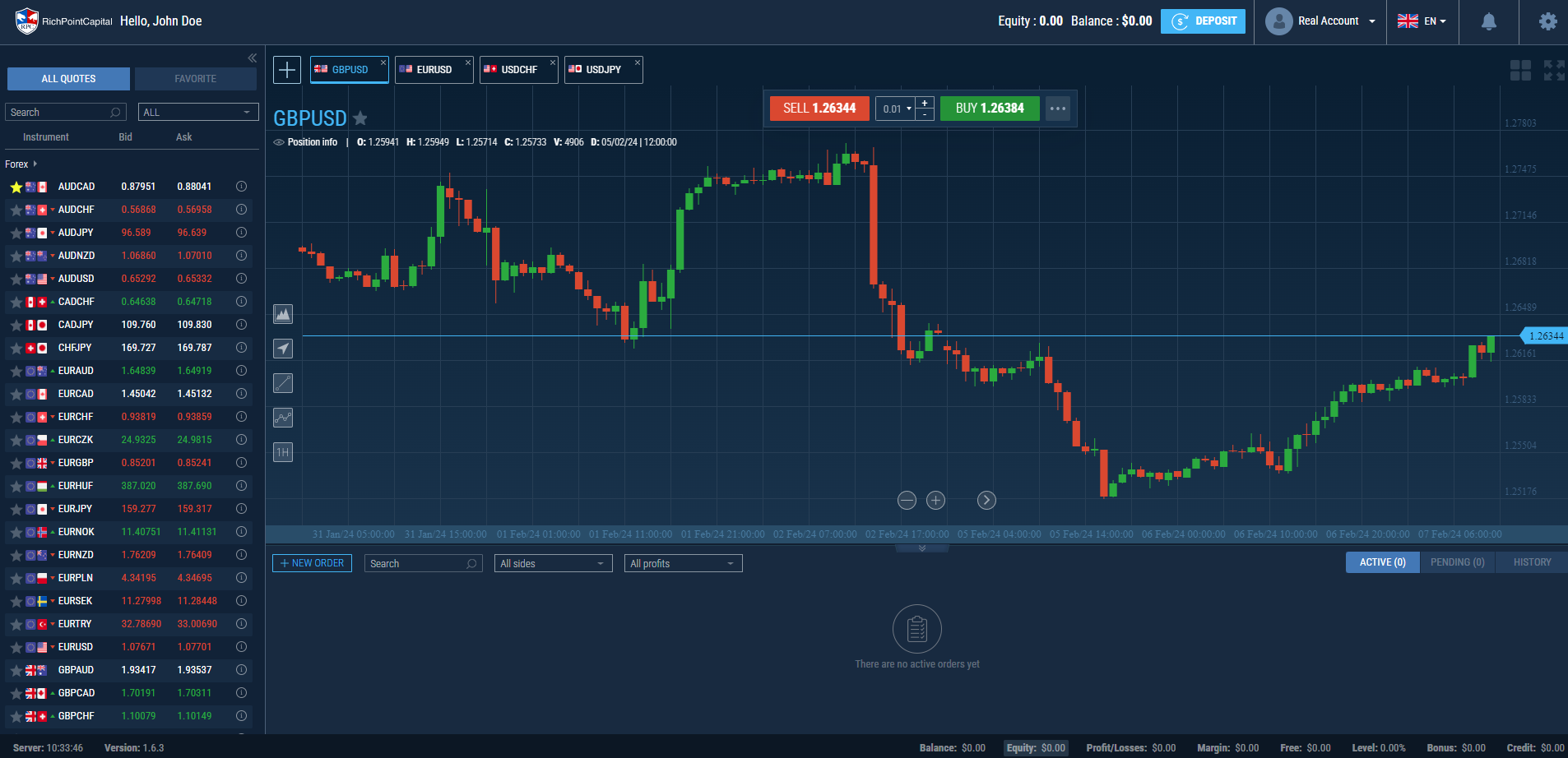
Task: Switch to the EURUSD chart tab
Action: coord(434,70)
